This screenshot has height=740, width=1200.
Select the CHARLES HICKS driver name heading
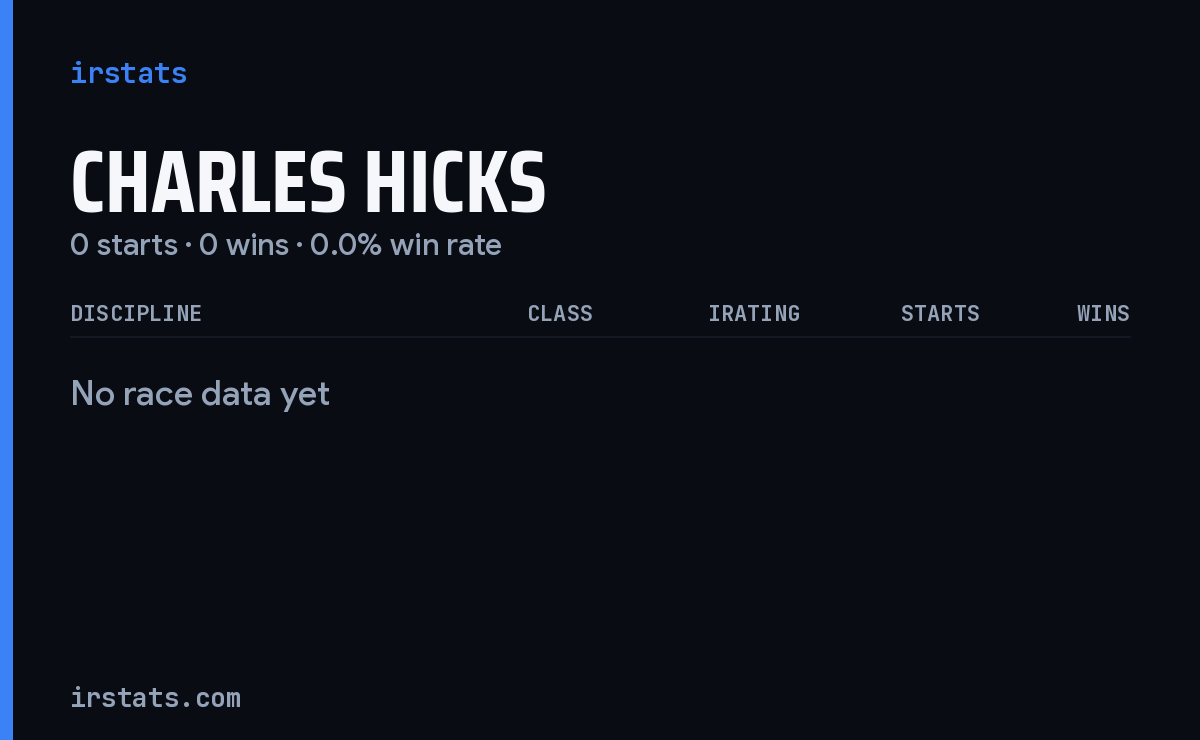pos(308,183)
